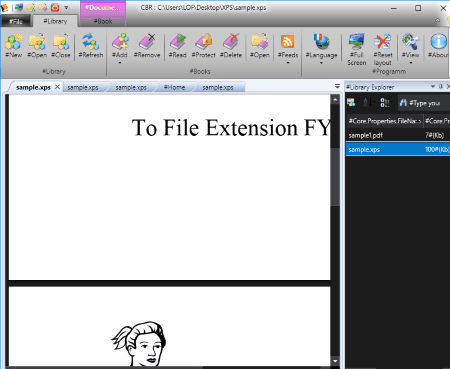
Task: Click the document scrollbar down arrow
Action: (x=335, y=361)
